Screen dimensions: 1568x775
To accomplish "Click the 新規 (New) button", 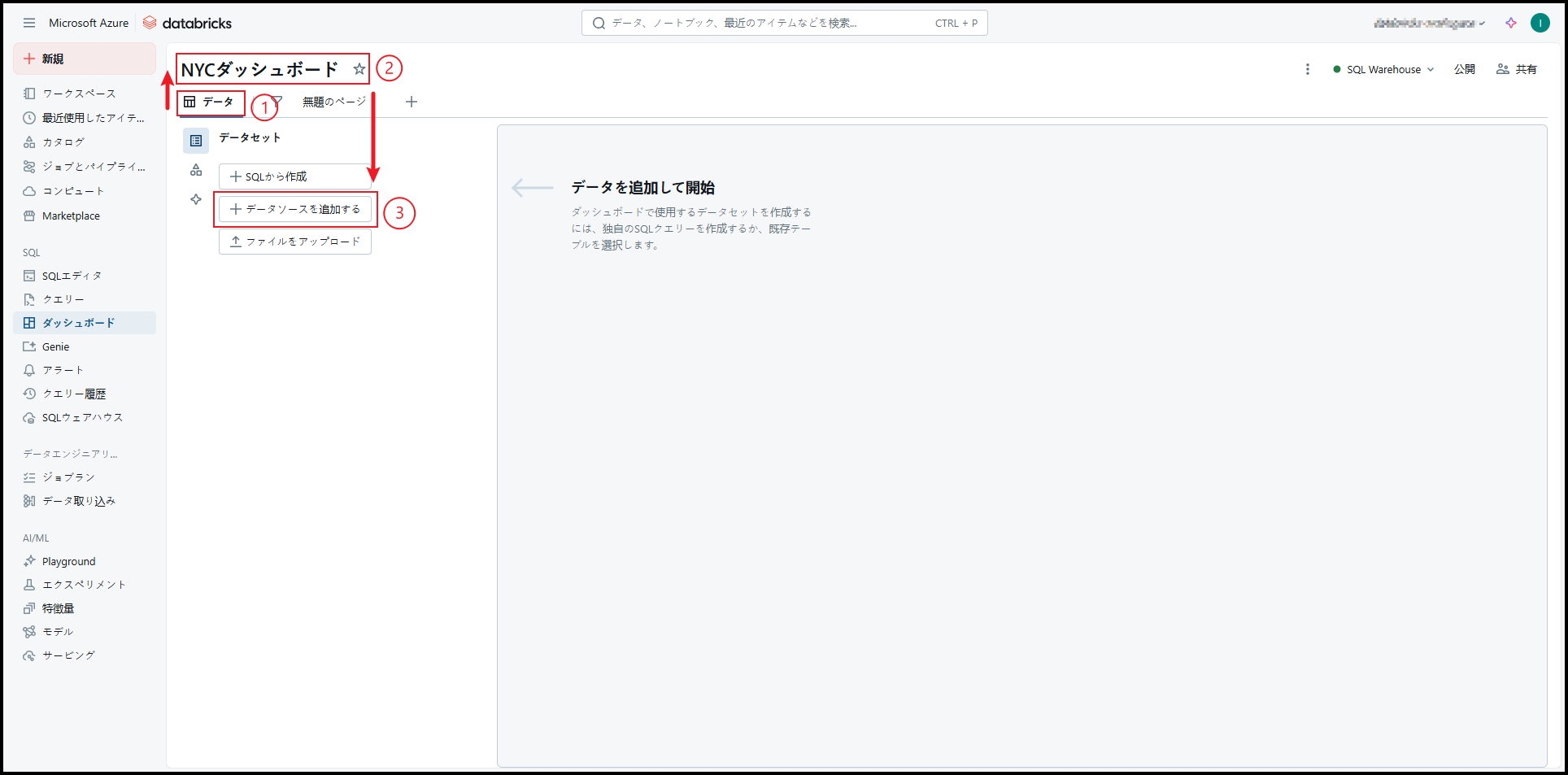I will (x=85, y=59).
